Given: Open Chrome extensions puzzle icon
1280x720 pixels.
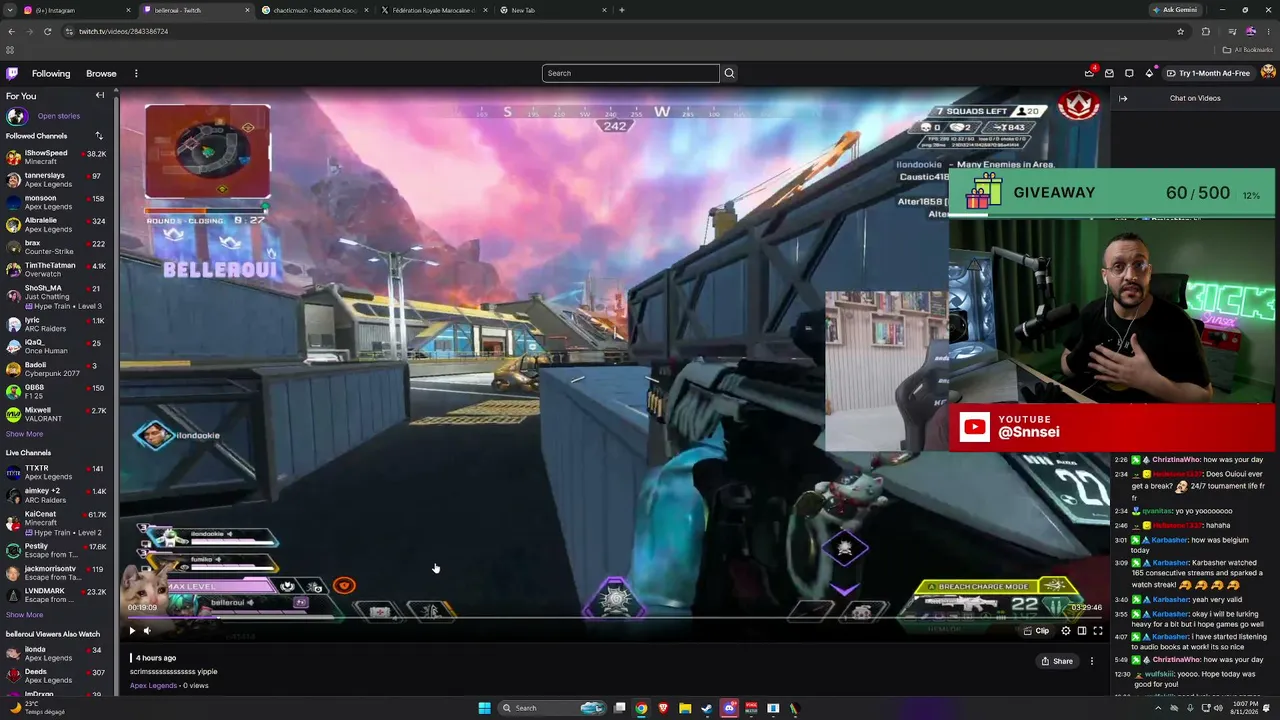Looking at the screenshot, I should [x=1205, y=31].
